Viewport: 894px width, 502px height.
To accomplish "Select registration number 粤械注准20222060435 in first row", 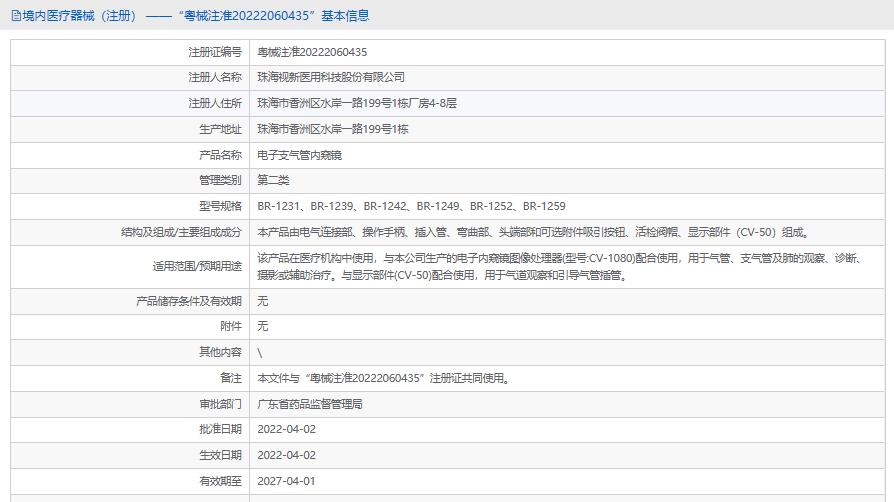I will pos(312,52).
